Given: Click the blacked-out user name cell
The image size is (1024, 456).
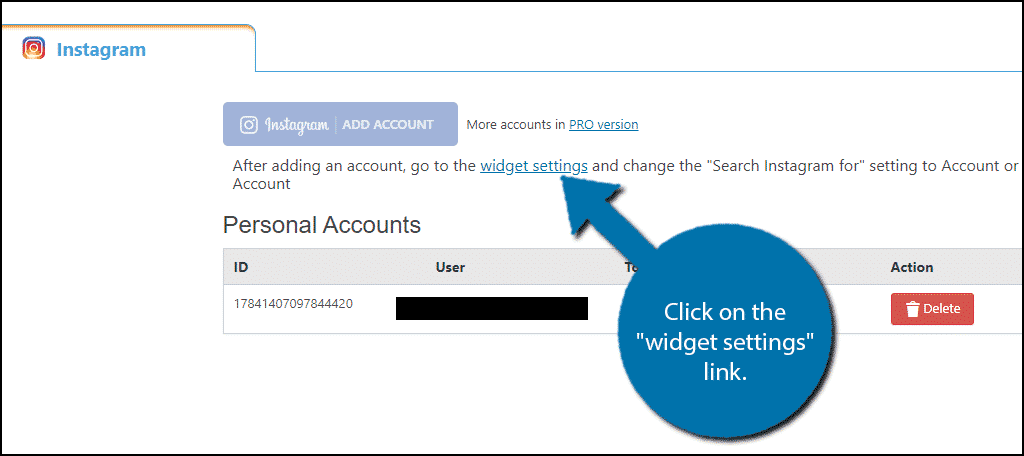Looking at the screenshot, I should [x=492, y=308].
